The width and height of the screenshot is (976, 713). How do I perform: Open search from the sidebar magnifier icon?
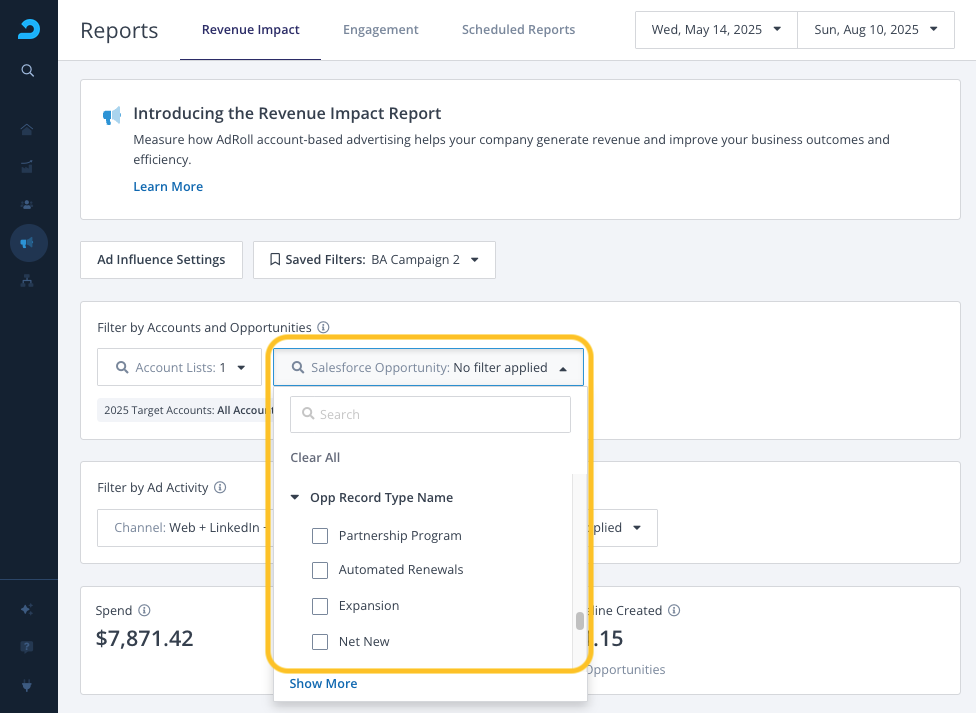(28, 70)
